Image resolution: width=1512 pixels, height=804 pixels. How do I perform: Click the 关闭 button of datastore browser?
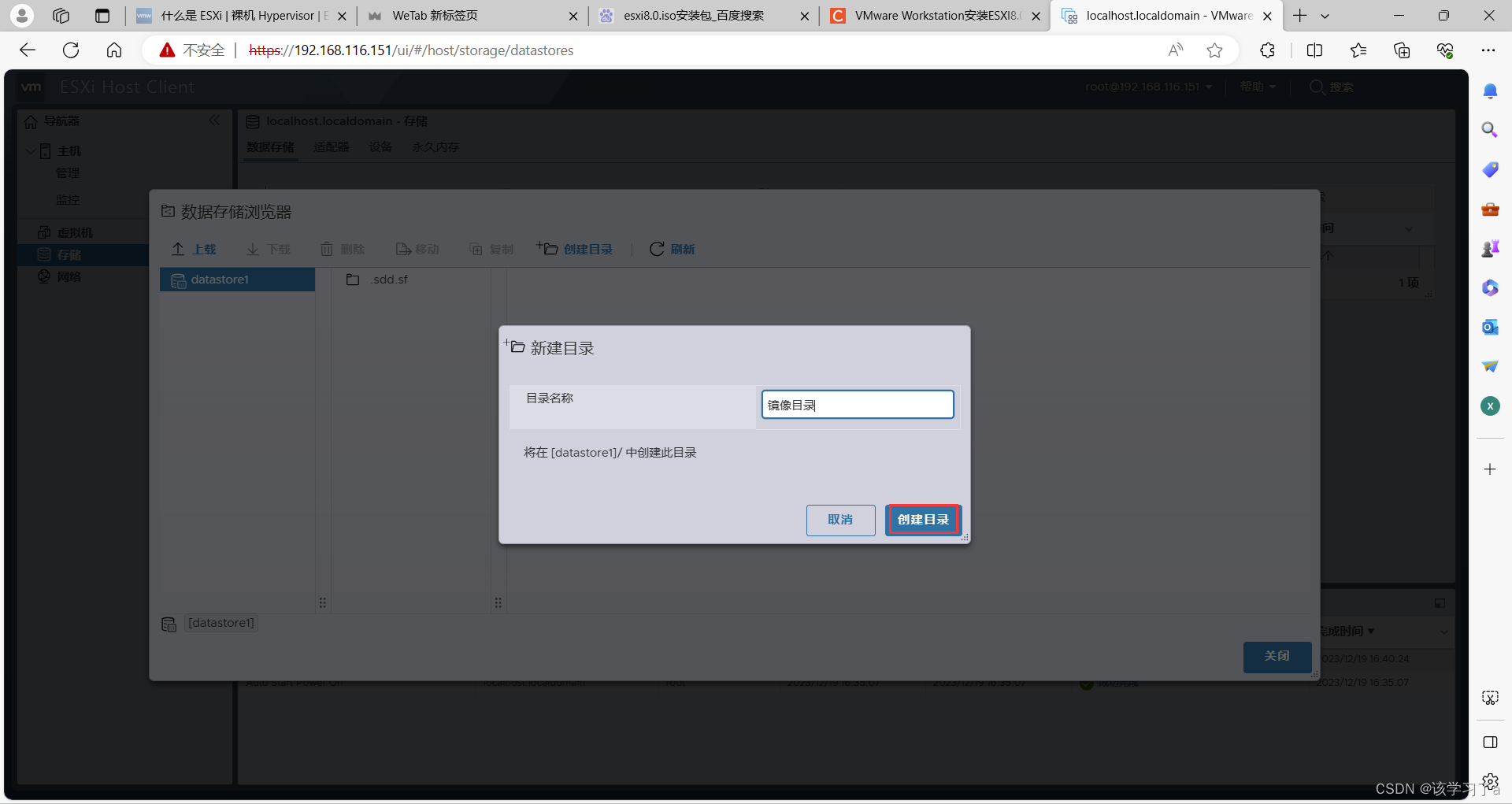(1277, 656)
